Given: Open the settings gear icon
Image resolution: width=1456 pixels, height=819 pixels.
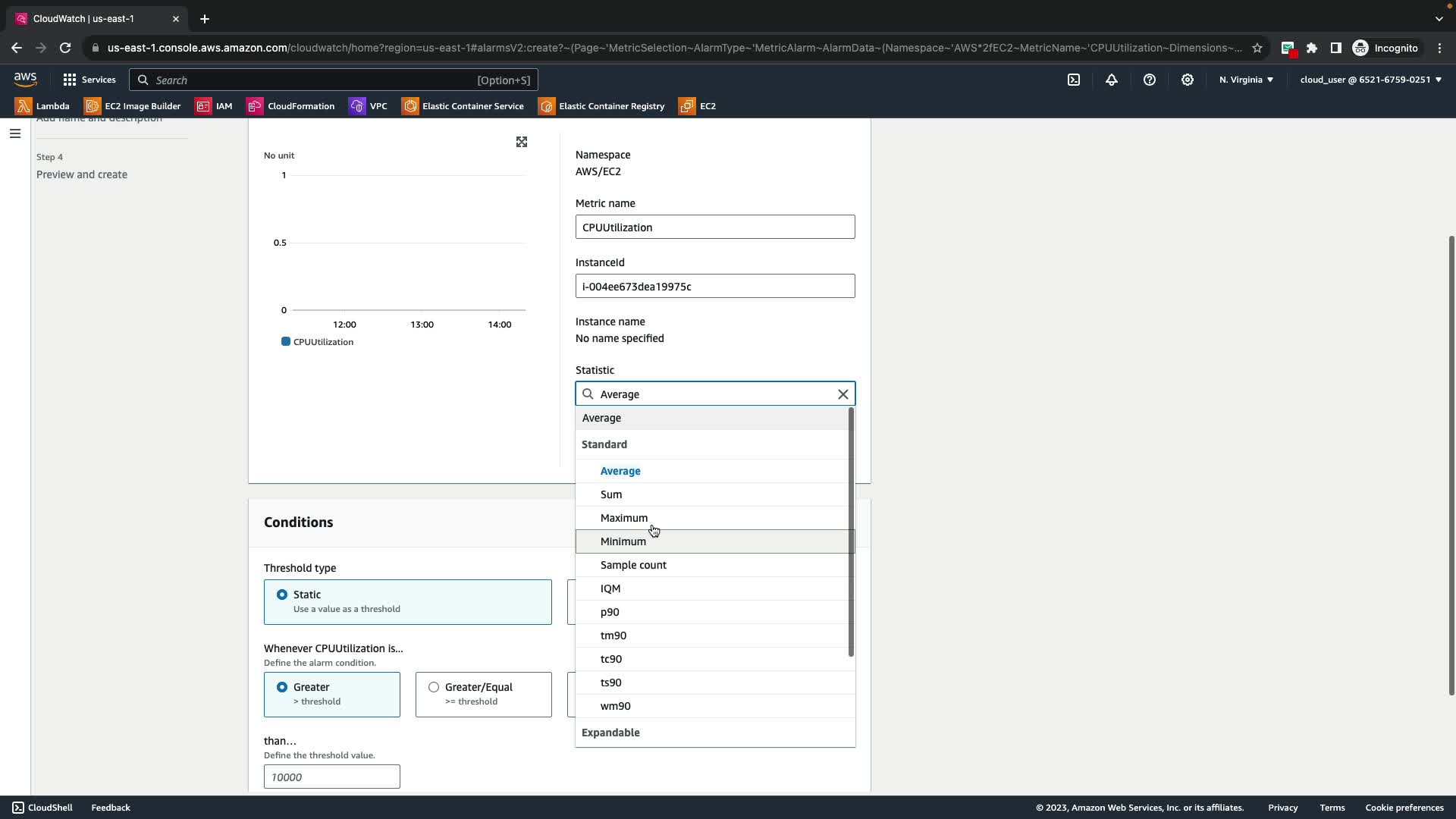Looking at the screenshot, I should 1188,80.
